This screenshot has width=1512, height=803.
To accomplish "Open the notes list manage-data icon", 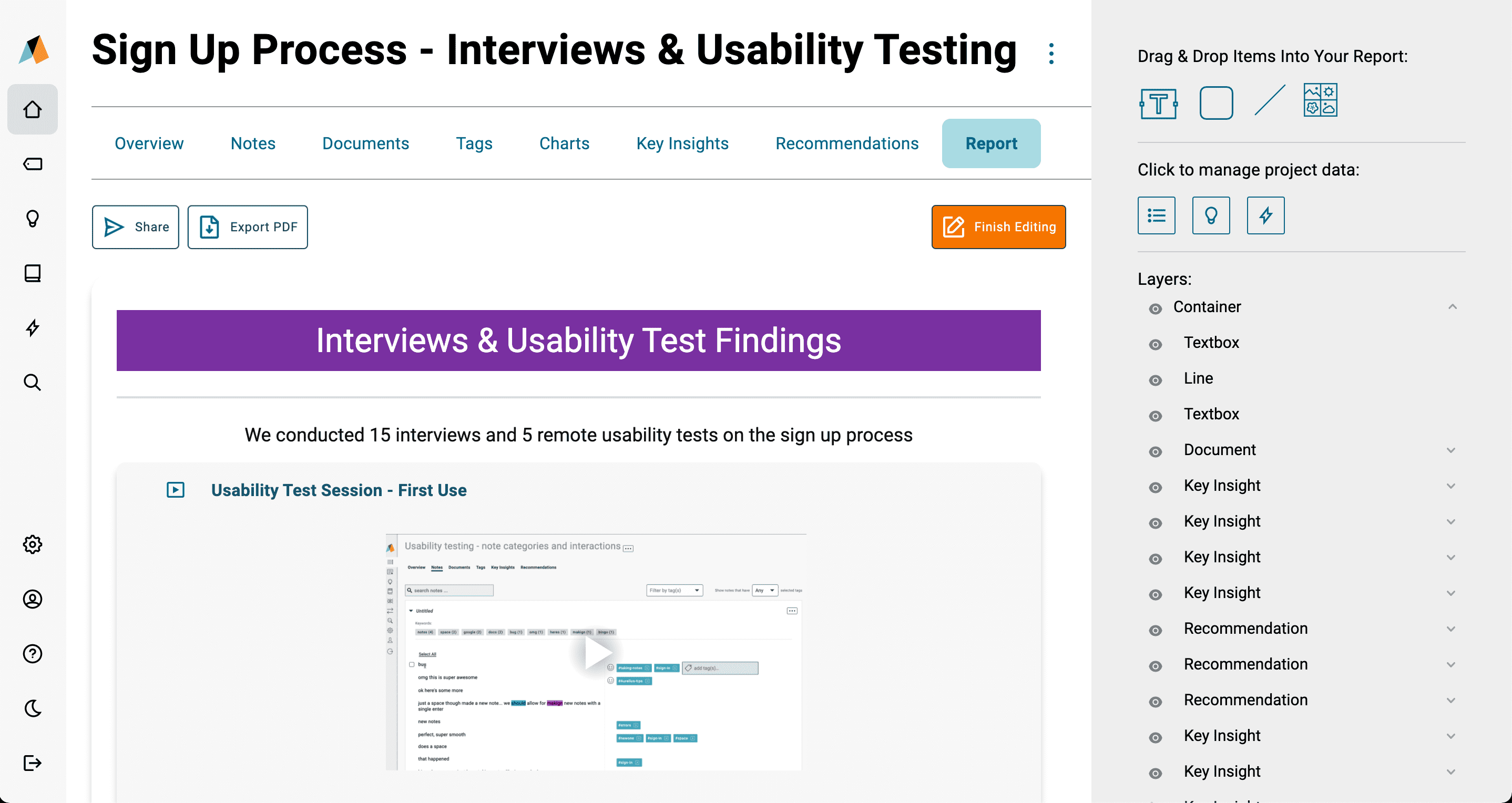I will point(1156,215).
